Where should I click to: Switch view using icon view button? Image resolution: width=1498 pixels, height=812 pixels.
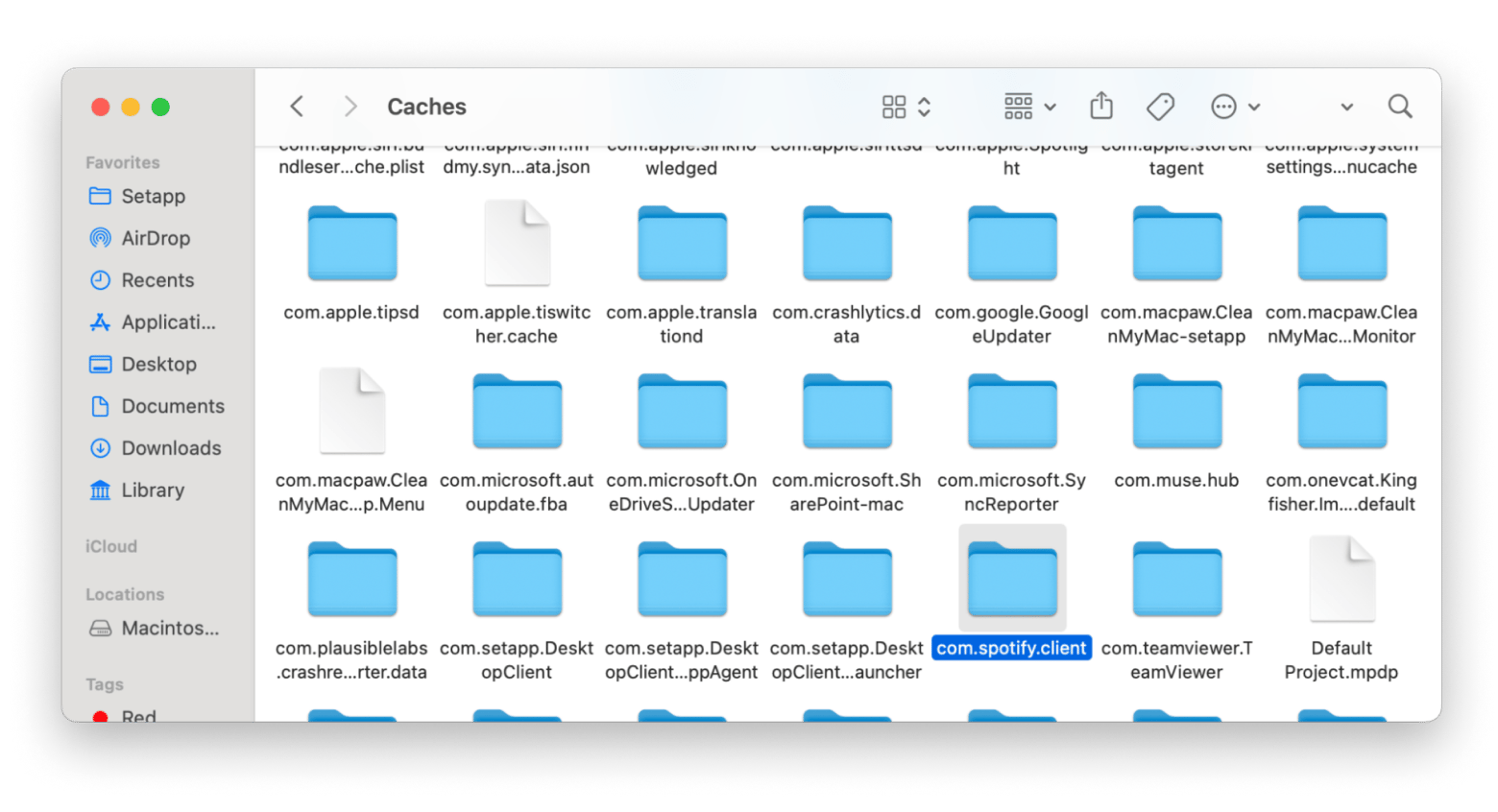(906, 107)
